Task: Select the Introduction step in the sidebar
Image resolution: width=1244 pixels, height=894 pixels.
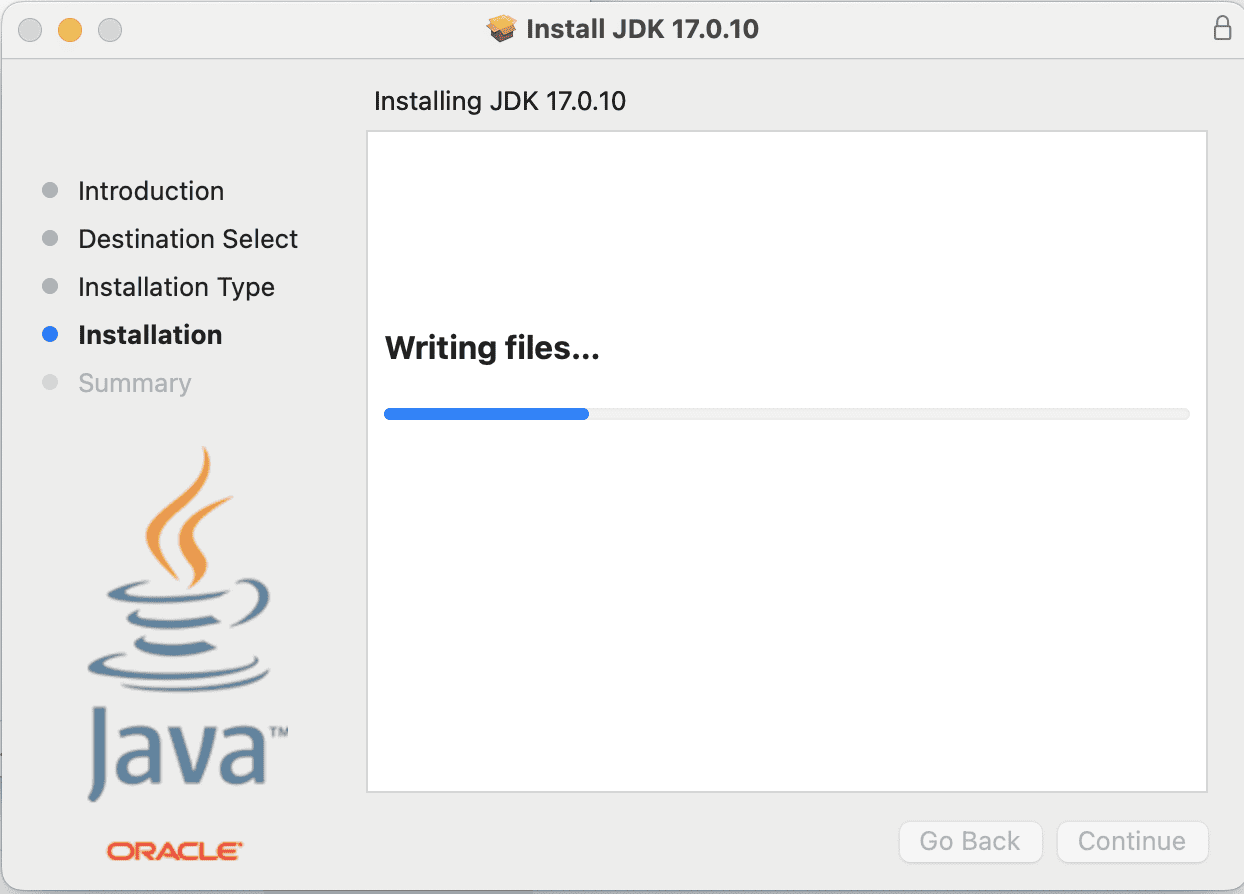Action: pyautogui.click(x=151, y=190)
